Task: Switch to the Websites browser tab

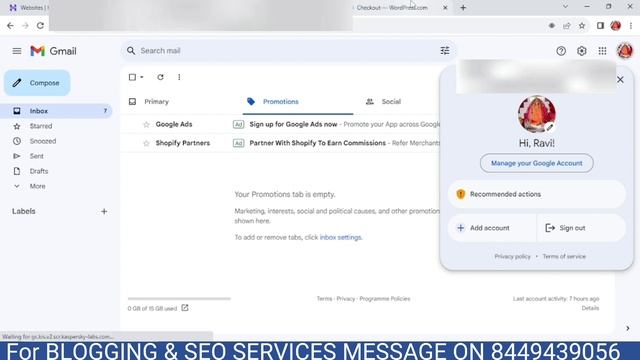Action: pyautogui.click(x=28, y=8)
